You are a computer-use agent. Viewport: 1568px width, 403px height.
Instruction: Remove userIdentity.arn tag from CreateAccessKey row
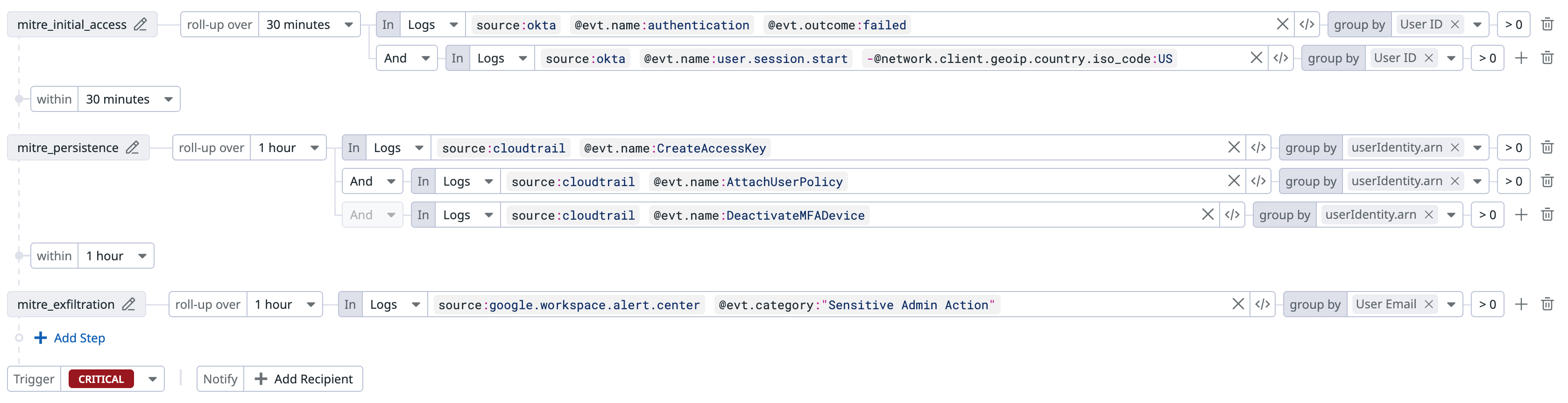(x=1455, y=148)
